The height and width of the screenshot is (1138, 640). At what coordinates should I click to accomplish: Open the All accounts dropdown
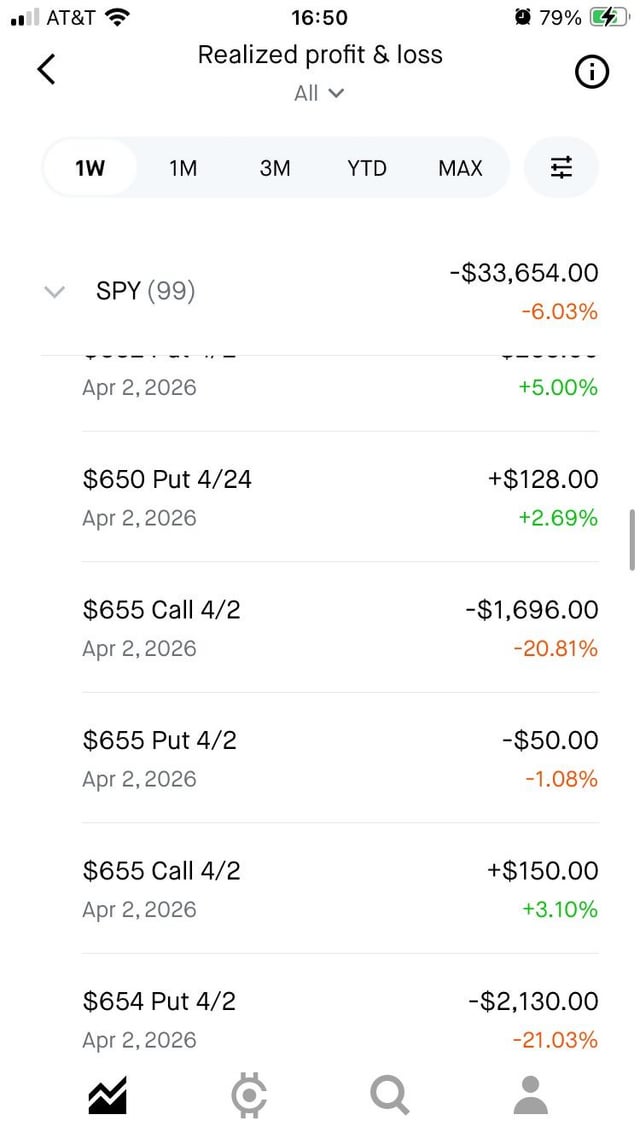pos(319,93)
